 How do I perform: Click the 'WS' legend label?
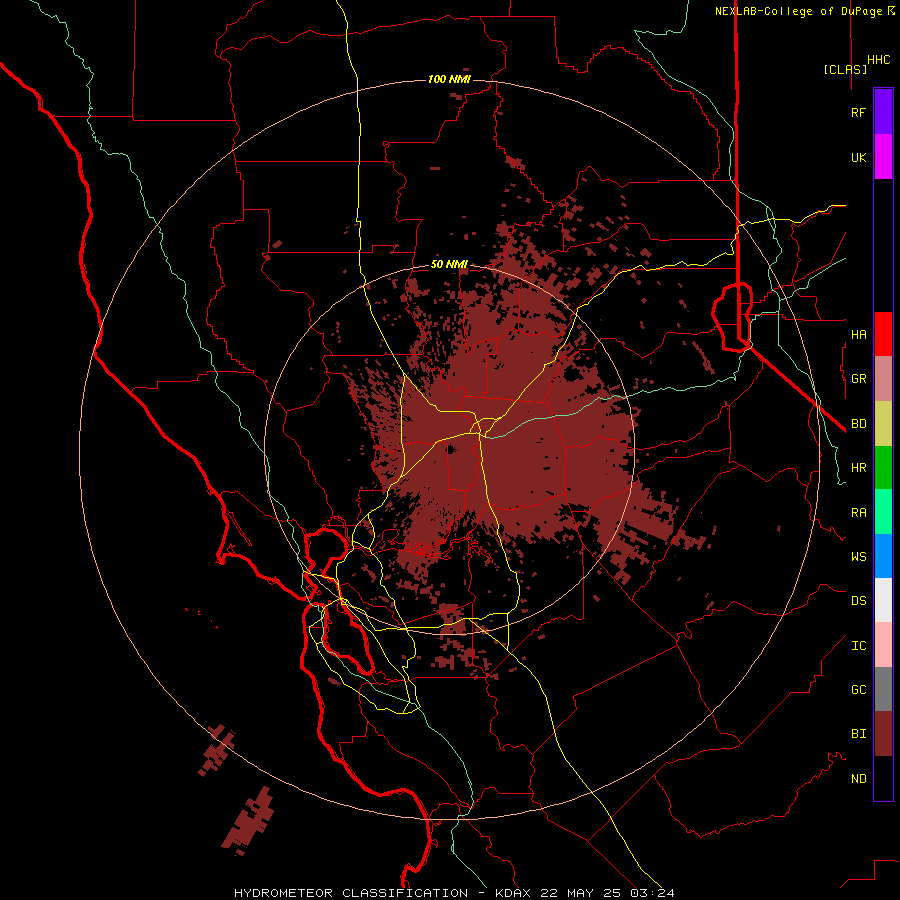pos(858,557)
